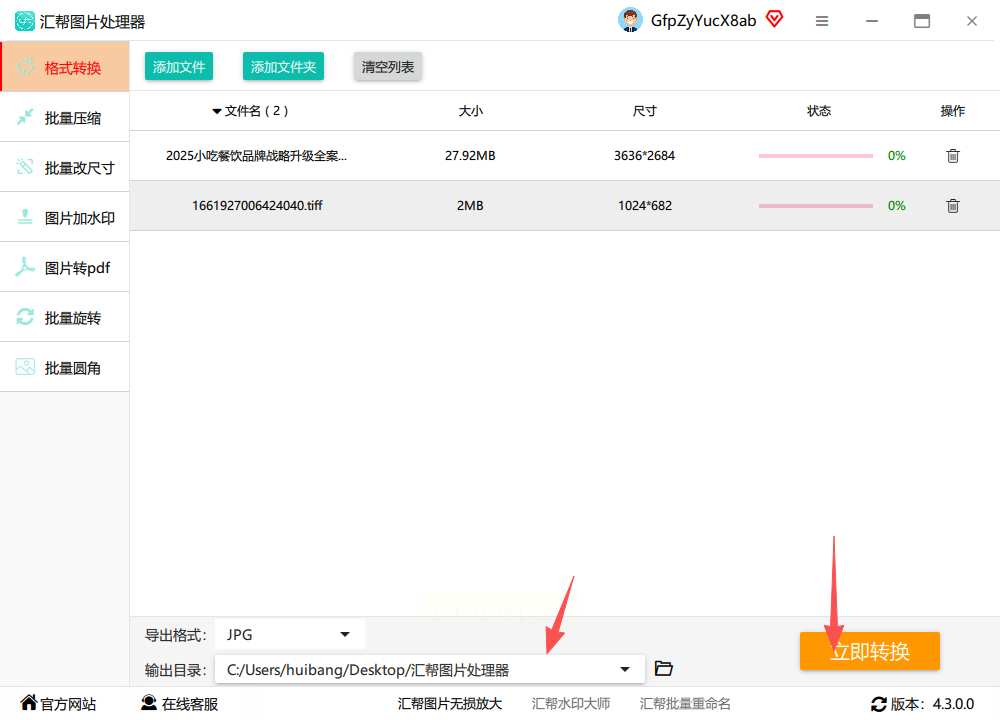Viewport: 1000px width, 720px height.
Task: Click the 官方网站 home icon
Action: click(x=29, y=702)
